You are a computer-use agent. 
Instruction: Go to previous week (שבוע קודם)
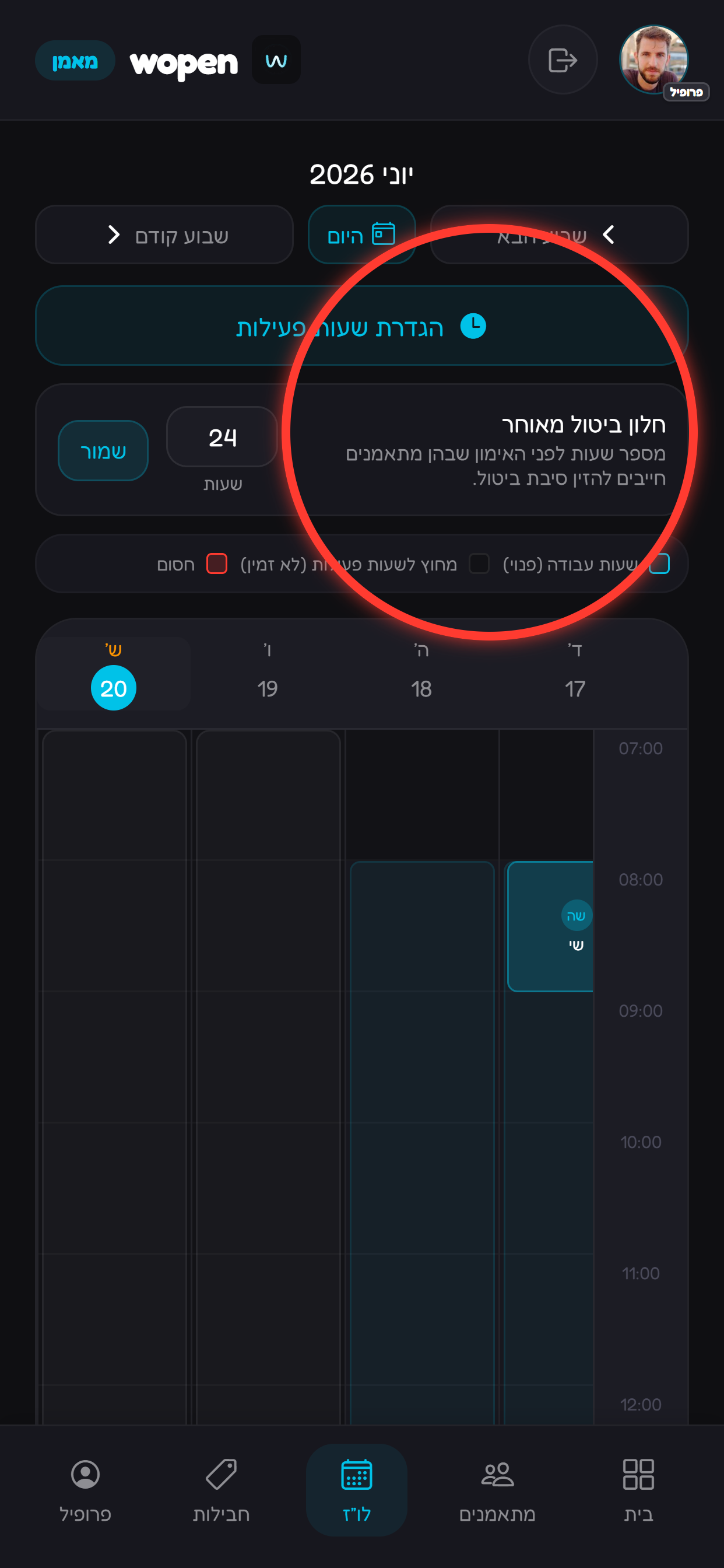point(164,235)
